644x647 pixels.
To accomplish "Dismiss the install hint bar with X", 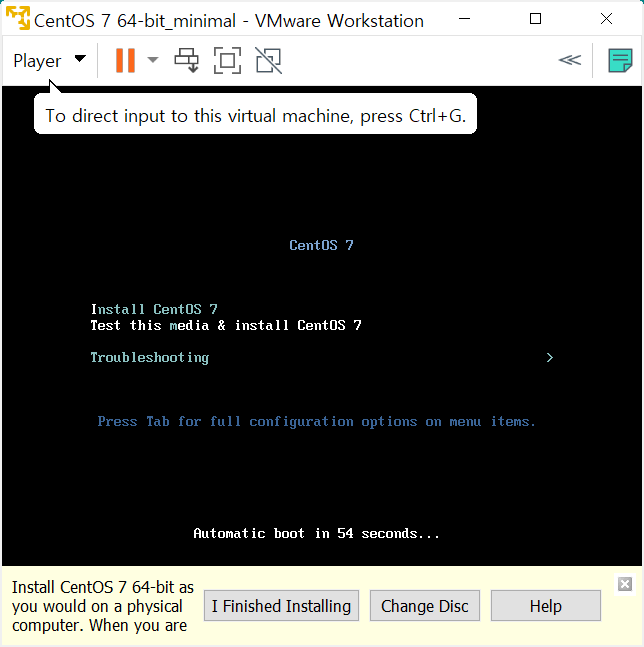I will click(625, 584).
